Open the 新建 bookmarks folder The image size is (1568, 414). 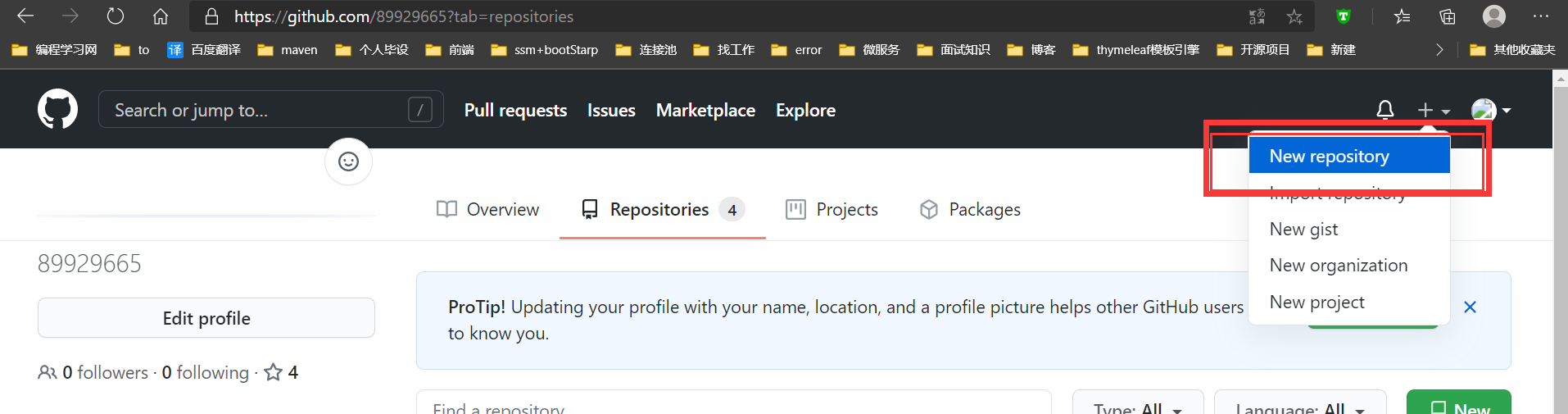[x=1331, y=50]
